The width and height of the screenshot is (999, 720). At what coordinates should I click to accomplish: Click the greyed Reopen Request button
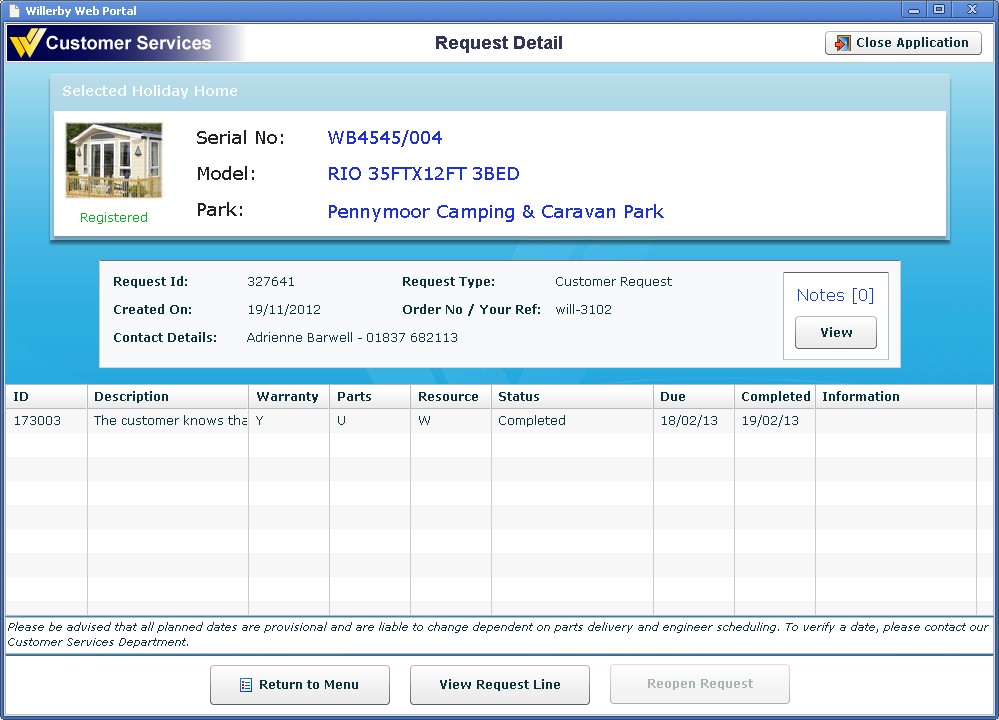[x=699, y=685]
